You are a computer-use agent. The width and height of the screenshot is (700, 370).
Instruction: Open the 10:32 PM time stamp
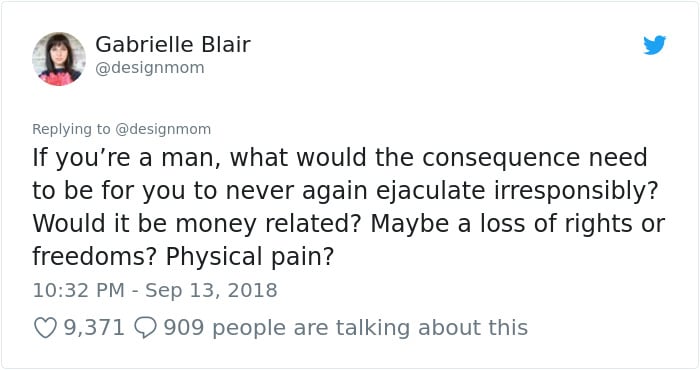(78, 291)
